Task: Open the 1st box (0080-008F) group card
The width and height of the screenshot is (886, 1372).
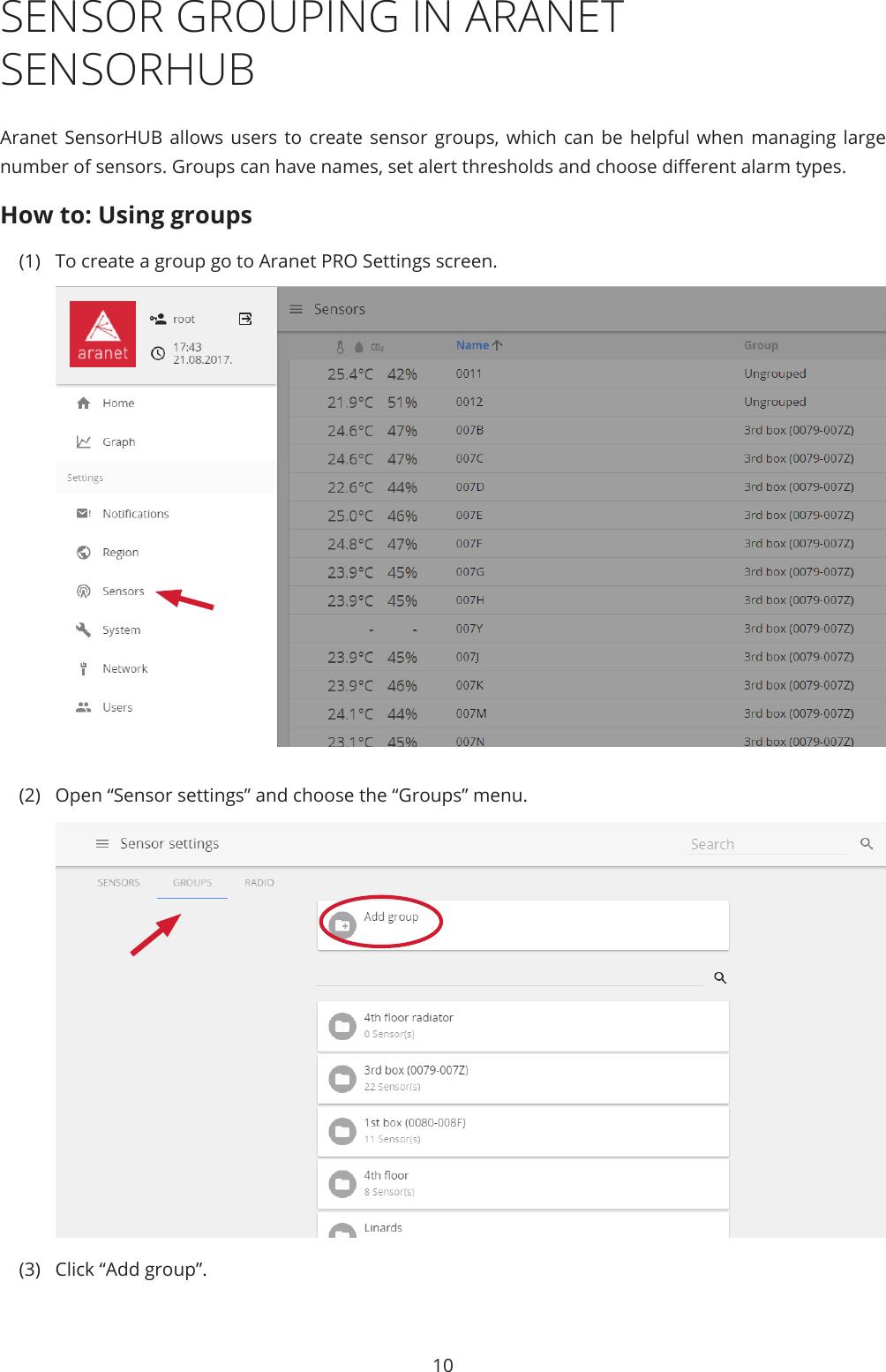Action: pos(522,1131)
